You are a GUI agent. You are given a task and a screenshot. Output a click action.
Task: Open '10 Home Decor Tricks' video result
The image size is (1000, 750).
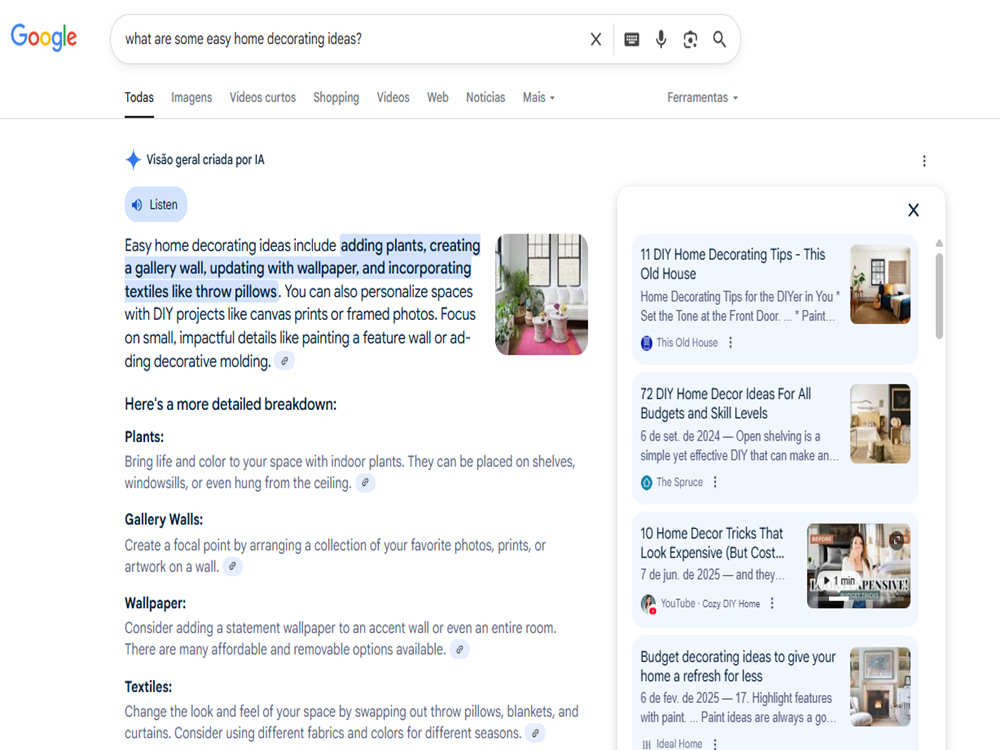712,543
